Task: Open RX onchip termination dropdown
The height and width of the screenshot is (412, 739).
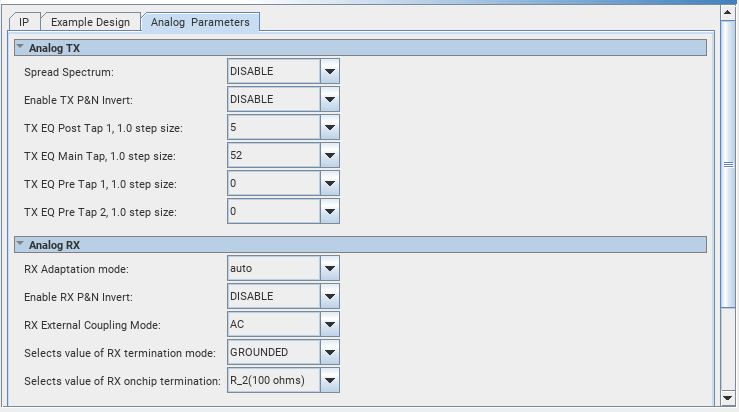Action: pos(330,380)
